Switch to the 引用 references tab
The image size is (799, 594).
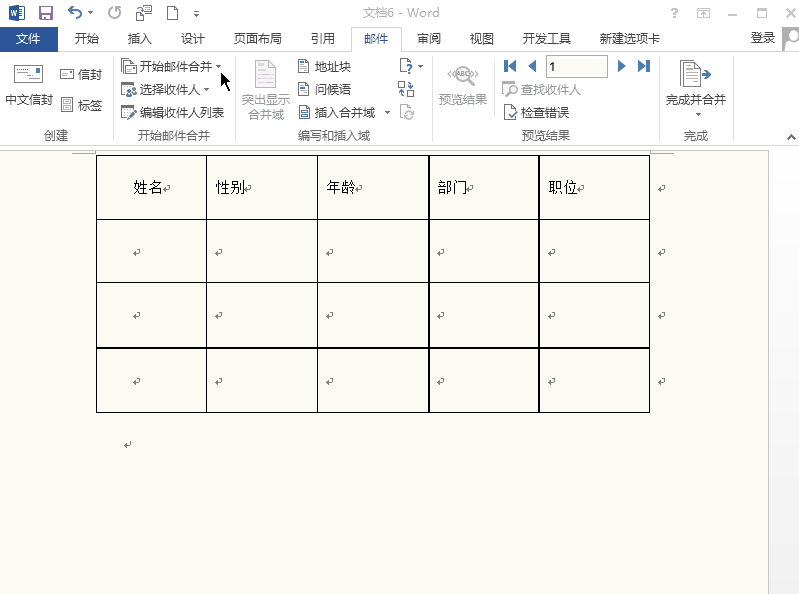pos(323,39)
